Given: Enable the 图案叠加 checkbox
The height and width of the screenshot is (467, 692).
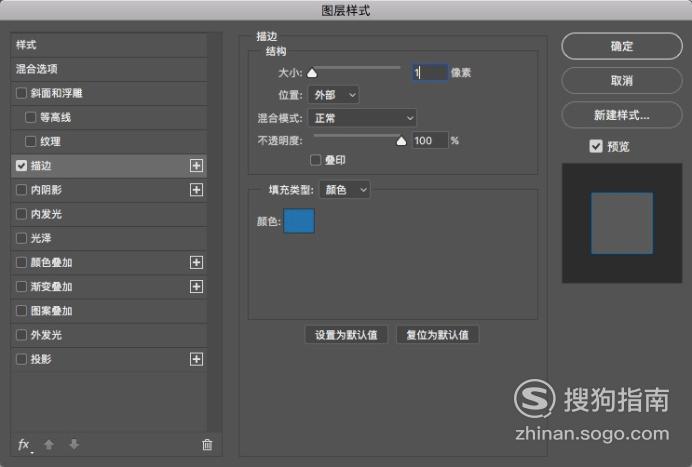Looking at the screenshot, I should coord(21,311).
